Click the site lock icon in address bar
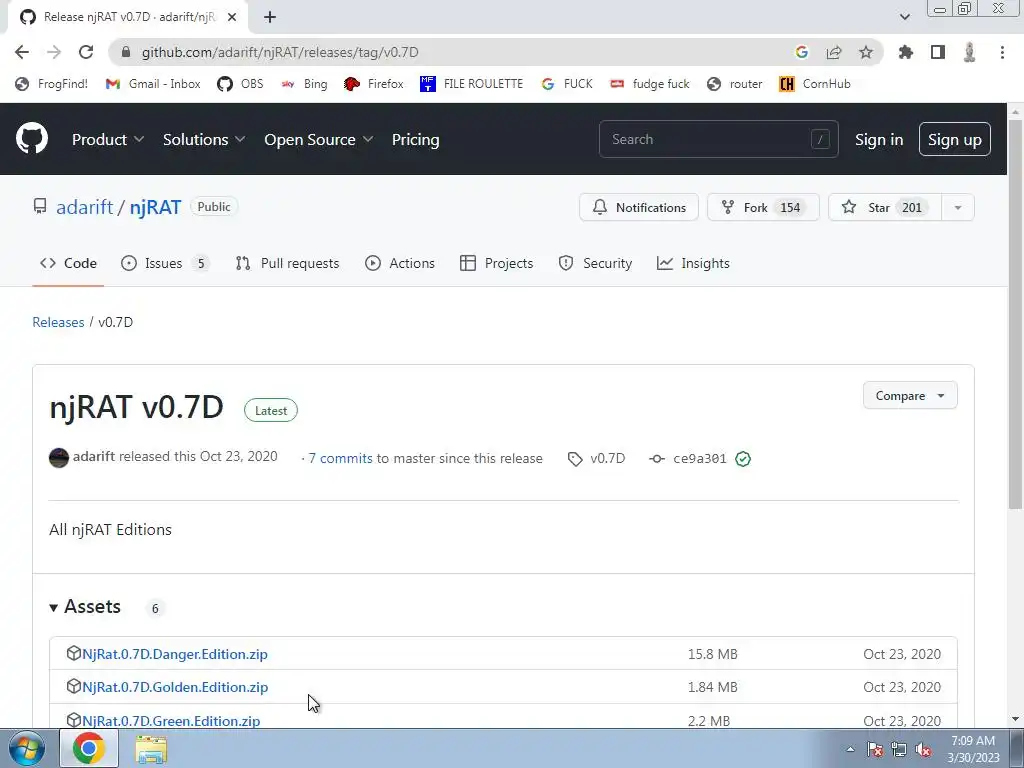1024x768 pixels. (x=126, y=52)
